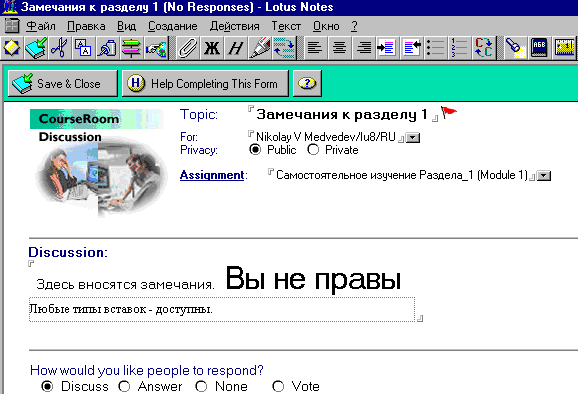Click the numbered list toolbar icon
Screen dimensions: 578x394
pos(459,48)
